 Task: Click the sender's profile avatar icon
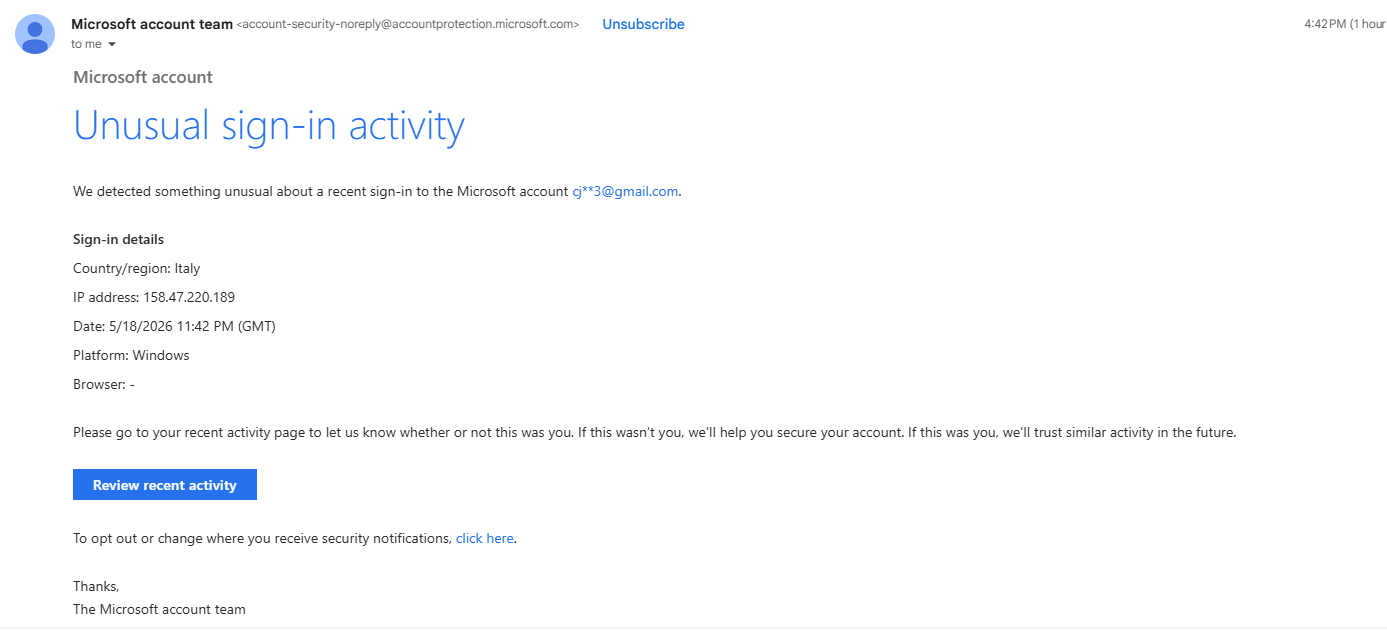(35, 34)
